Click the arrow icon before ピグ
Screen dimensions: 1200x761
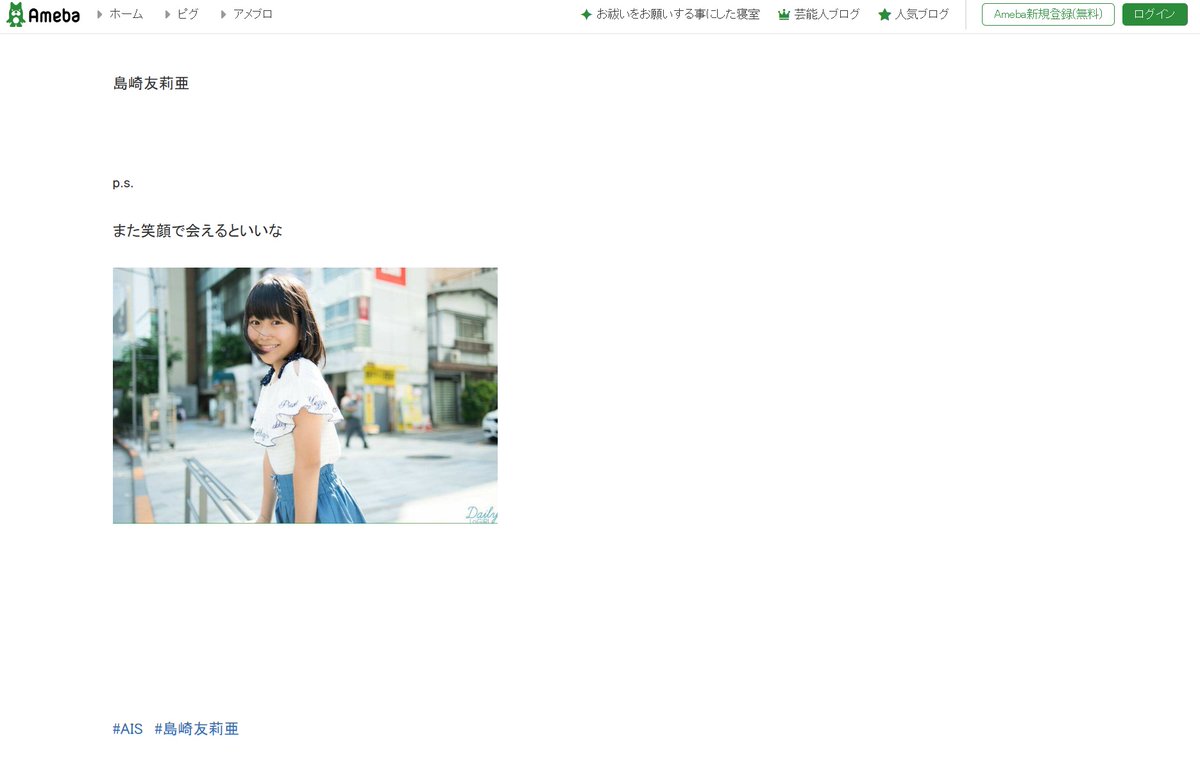[168, 14]
